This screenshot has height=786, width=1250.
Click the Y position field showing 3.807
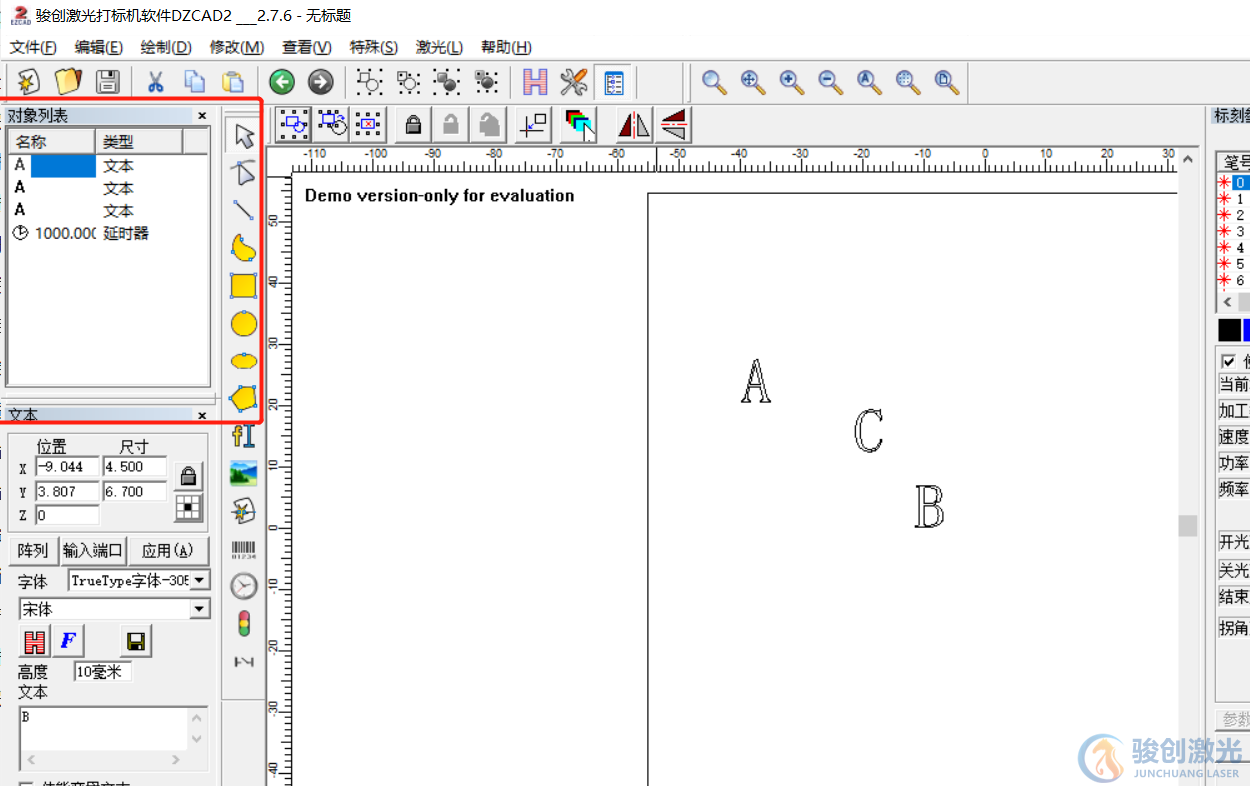tap(67, 491)
